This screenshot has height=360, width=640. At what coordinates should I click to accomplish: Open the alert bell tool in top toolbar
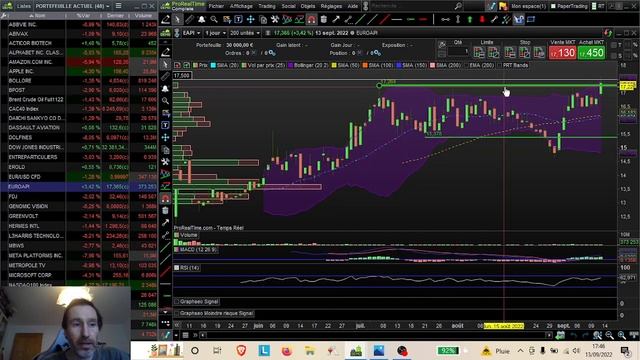pyautogui.click(x=202, y=19)
